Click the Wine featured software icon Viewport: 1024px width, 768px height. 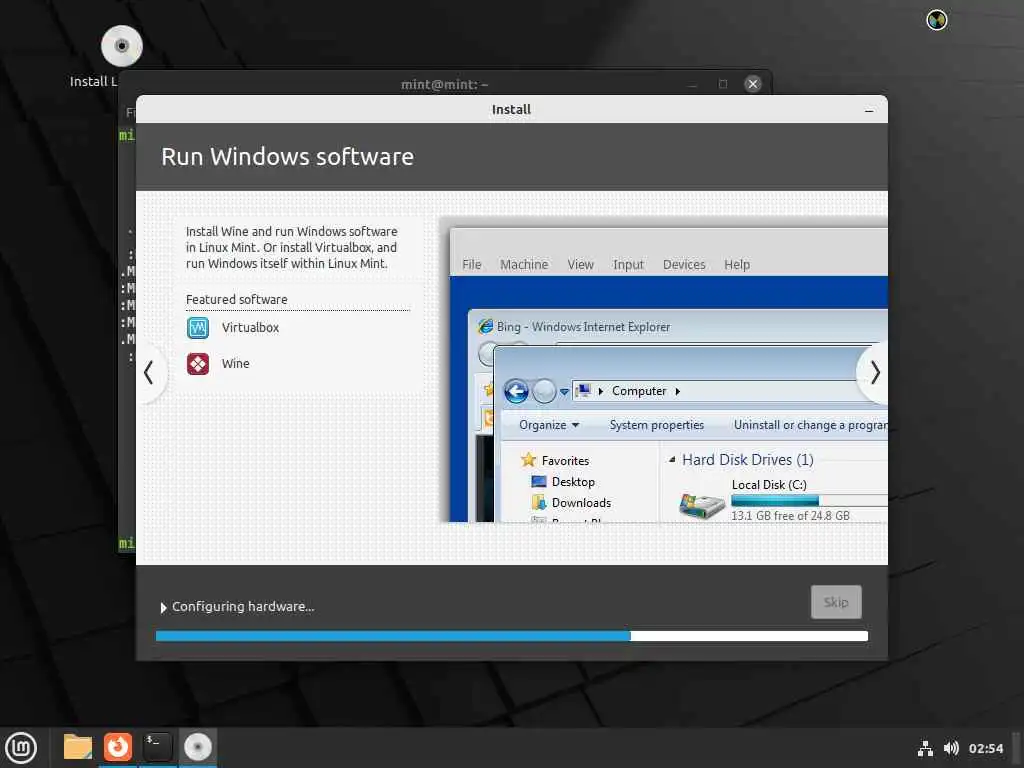click(x=198, y=364)
